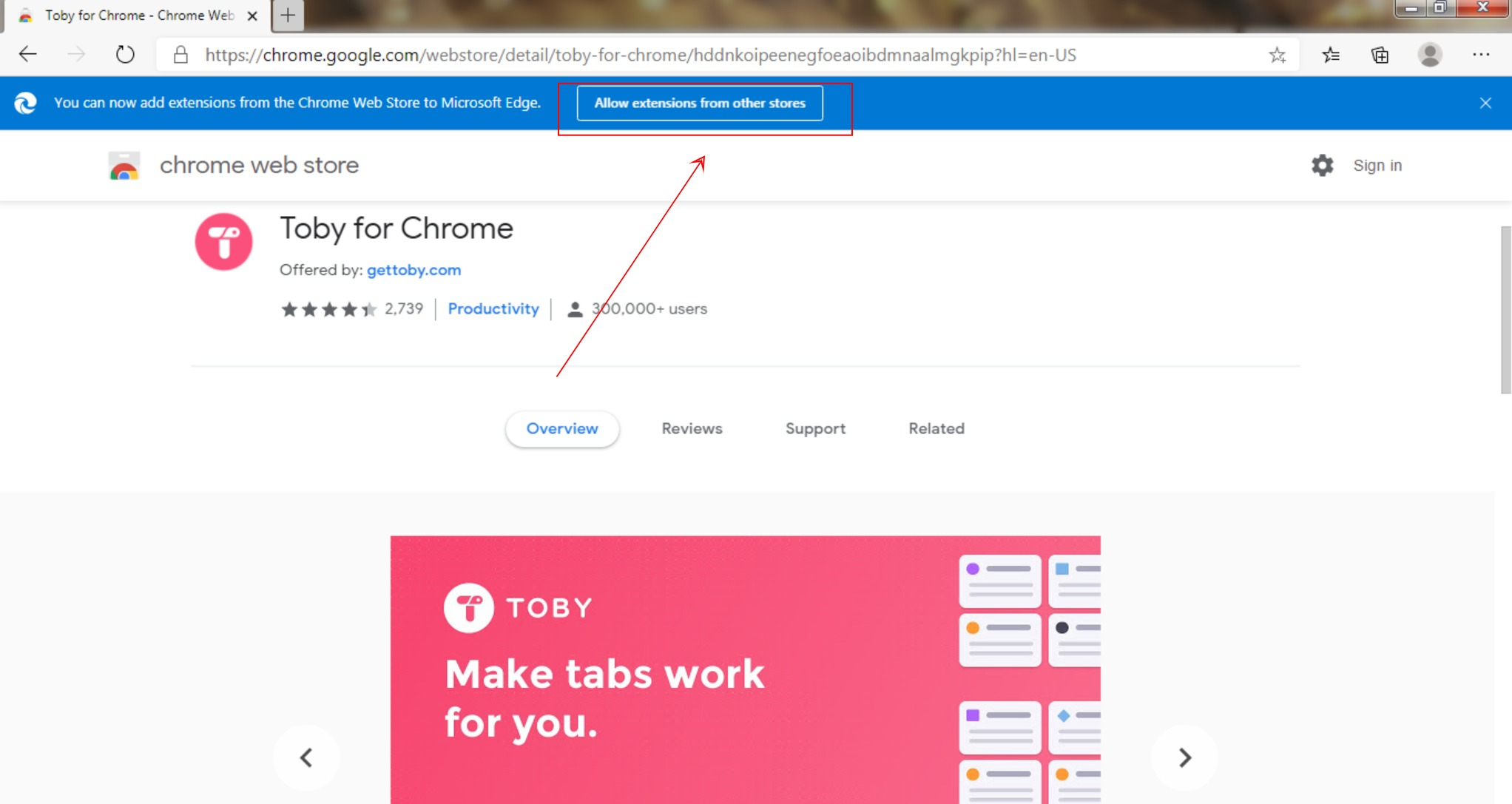1512x804 pixels.
Task: Click the Edge logo in the banner
Action: pyautogui.click(x=26, y=103)
